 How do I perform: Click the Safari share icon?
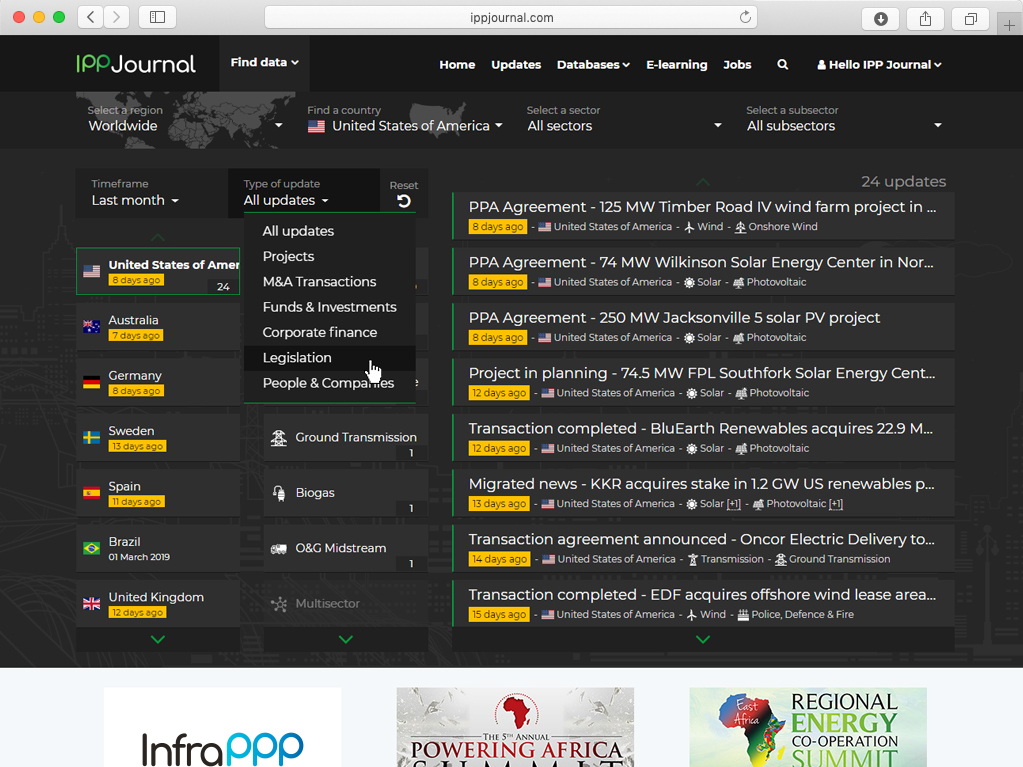pos(925,18)
